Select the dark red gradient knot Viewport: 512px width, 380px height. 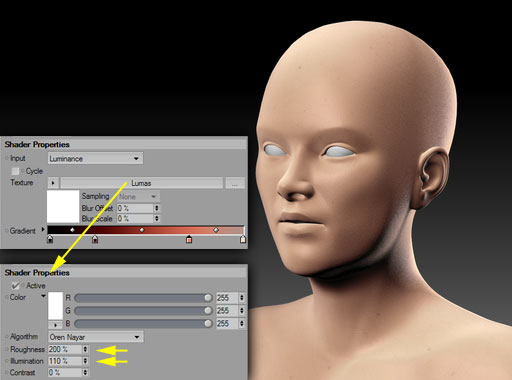click(x=95, y=239)
